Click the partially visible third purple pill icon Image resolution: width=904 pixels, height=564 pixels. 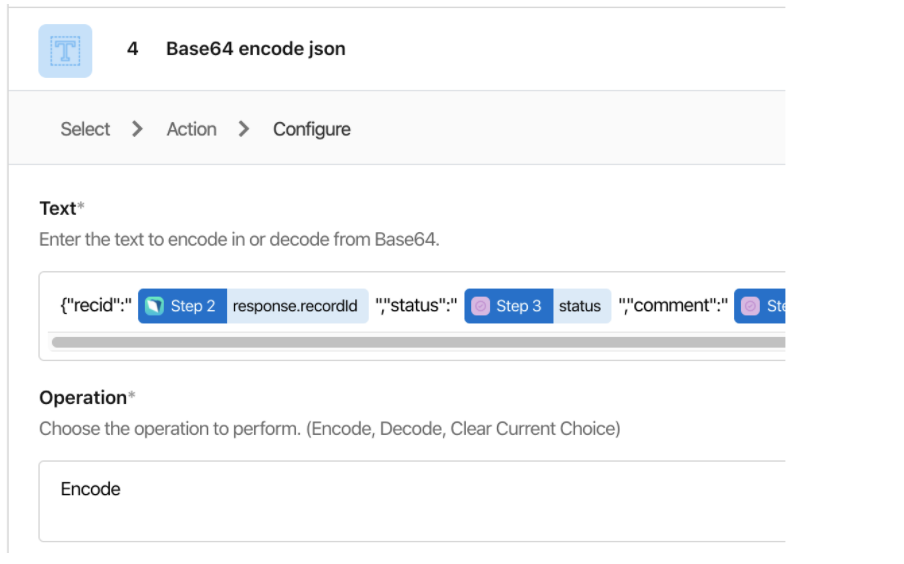click(750, 306)
